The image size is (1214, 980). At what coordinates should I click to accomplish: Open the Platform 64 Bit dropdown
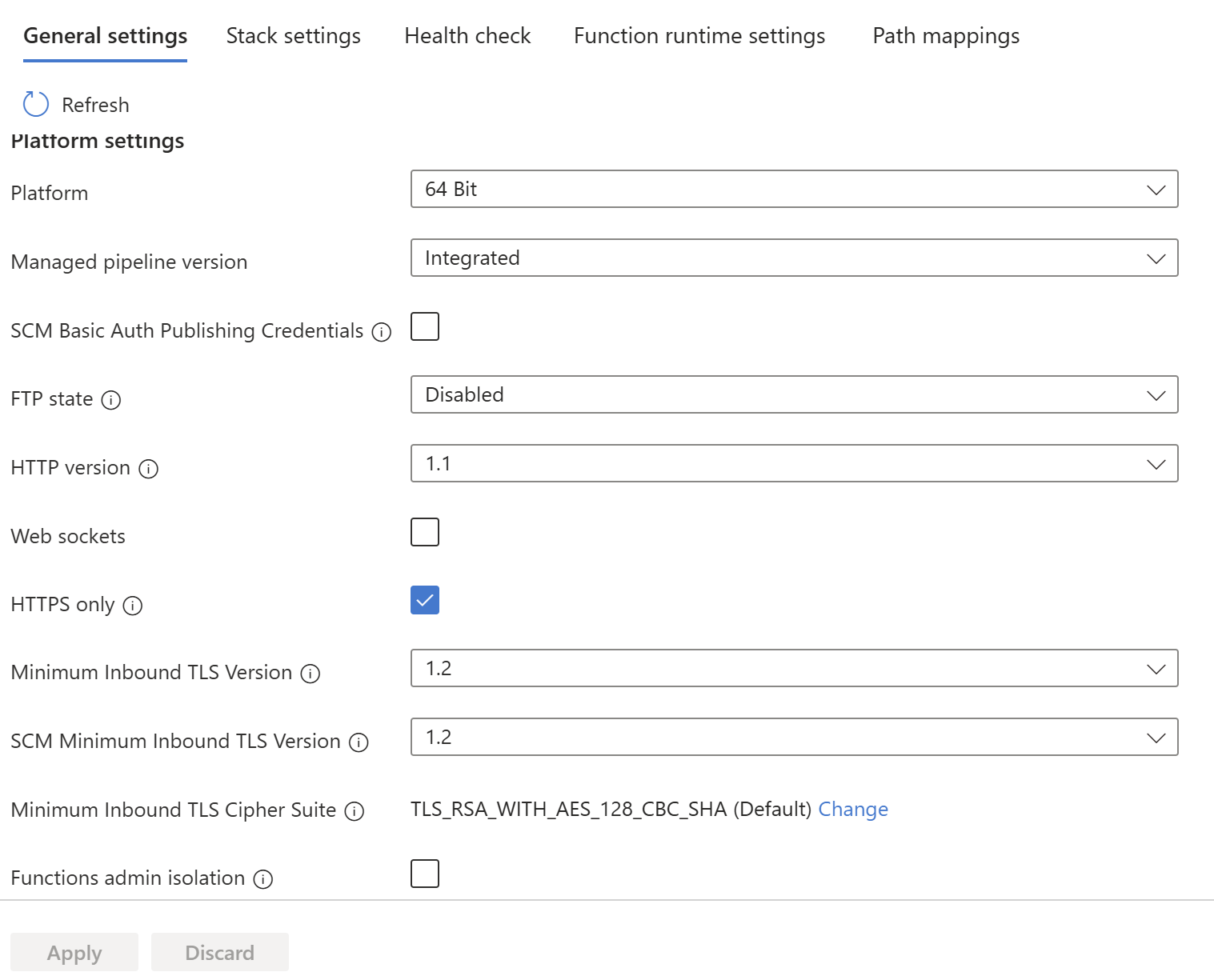[794, 189]
